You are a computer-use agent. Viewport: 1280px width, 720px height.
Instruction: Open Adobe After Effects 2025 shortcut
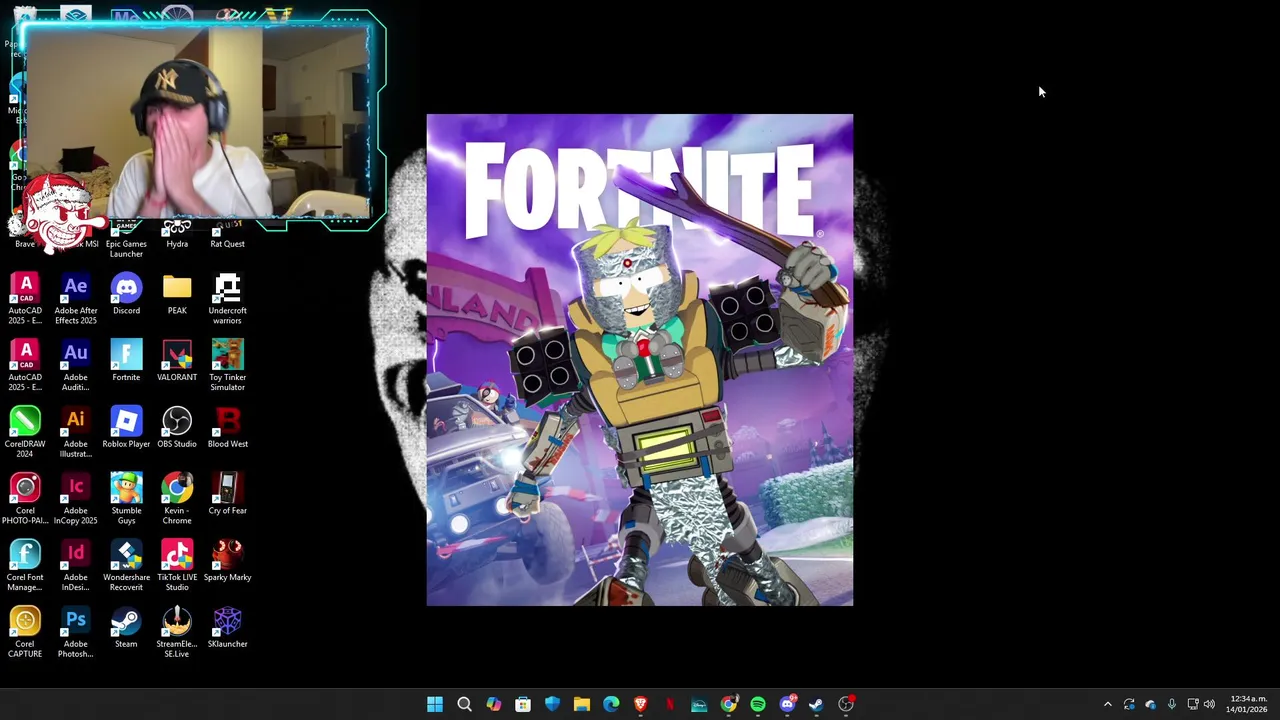point(76,298)
